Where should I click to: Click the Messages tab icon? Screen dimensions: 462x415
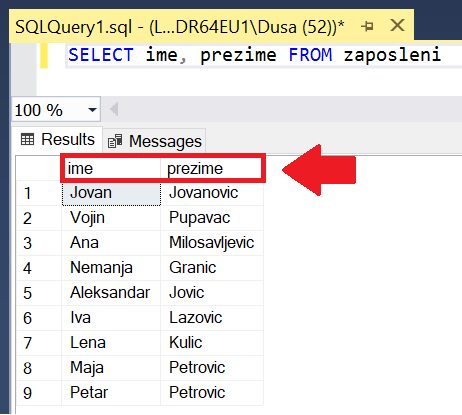pos(115,141)
